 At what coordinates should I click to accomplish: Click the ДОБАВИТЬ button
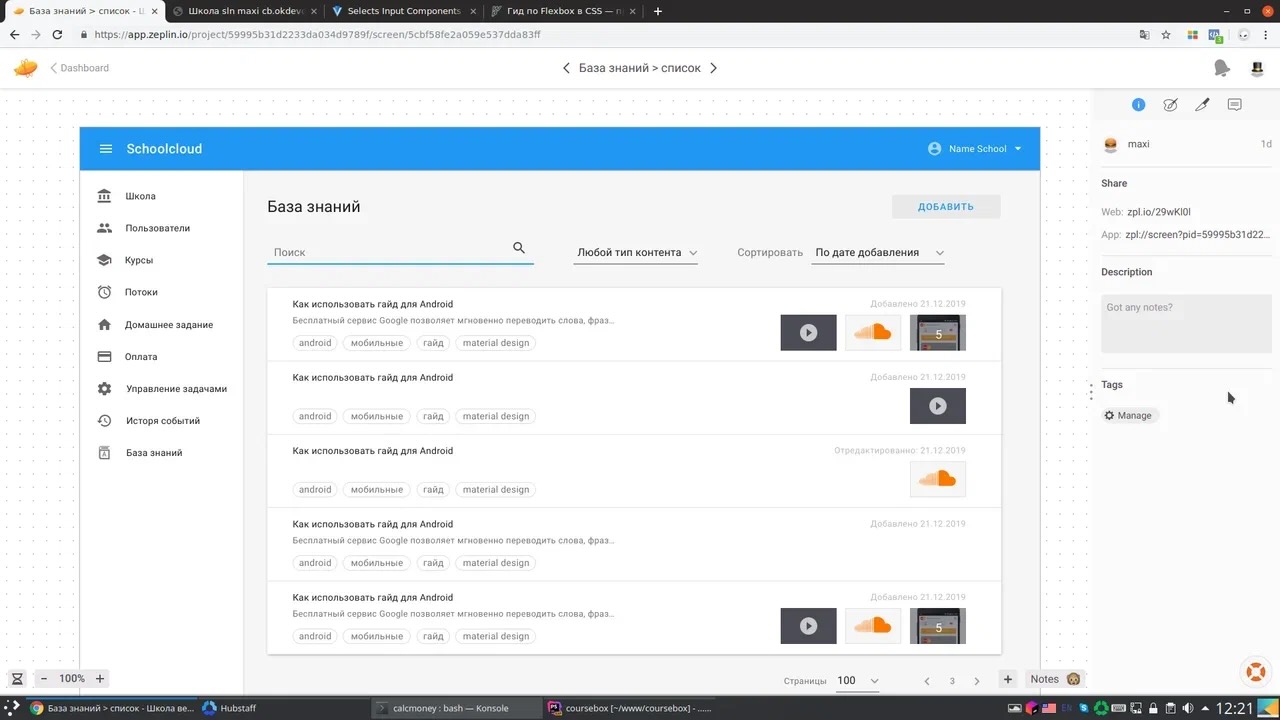(946, 207)
